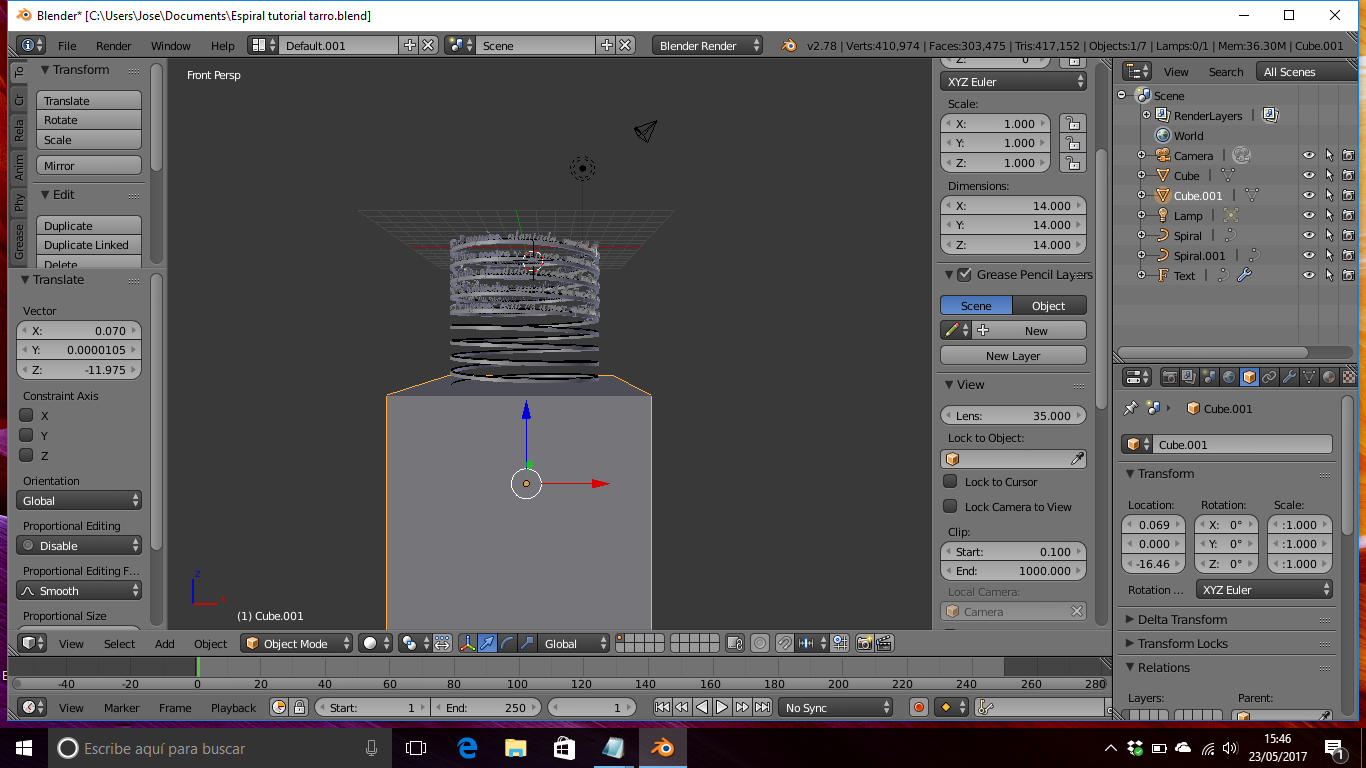
Task: Open the No Sync playback dropdown
Action: click(836, 707)
